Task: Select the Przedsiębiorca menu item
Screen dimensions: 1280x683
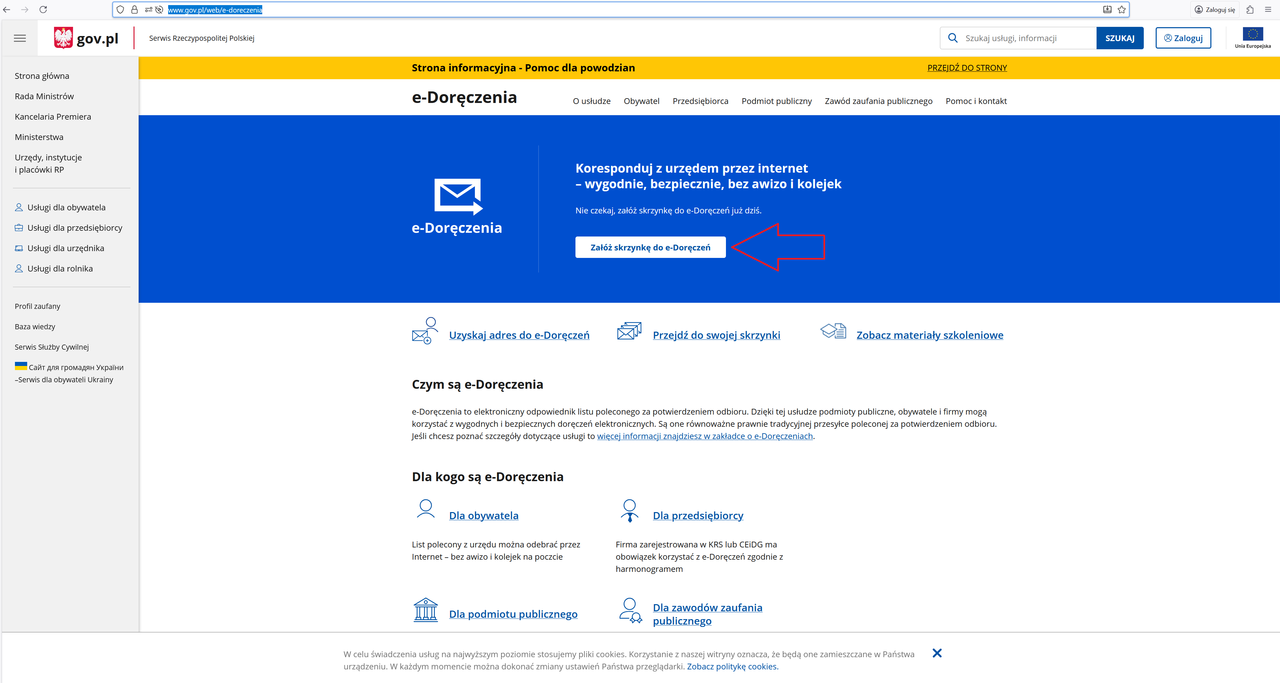Action: point(700,101)
